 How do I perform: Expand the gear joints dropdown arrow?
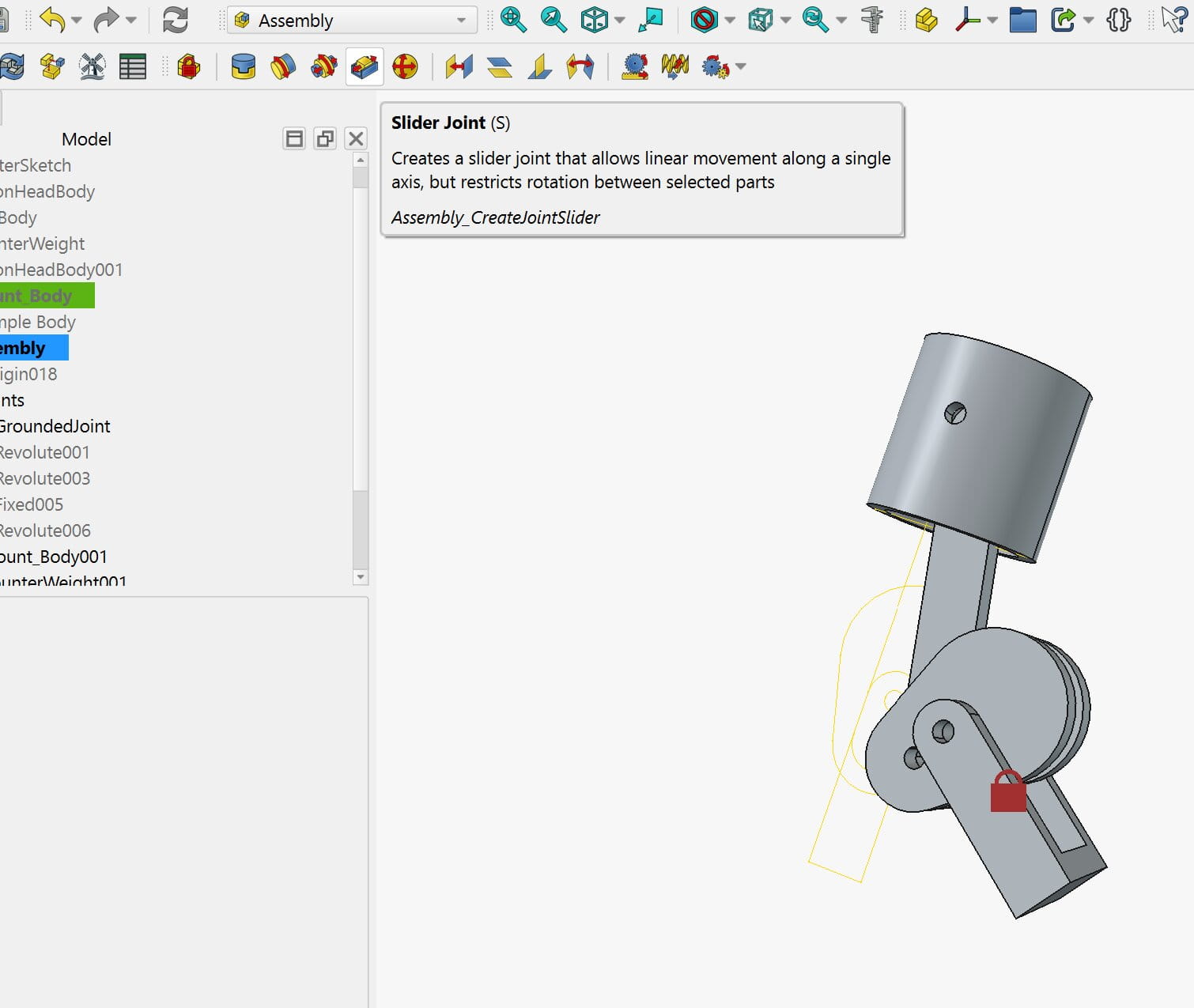tap(741, 67)
